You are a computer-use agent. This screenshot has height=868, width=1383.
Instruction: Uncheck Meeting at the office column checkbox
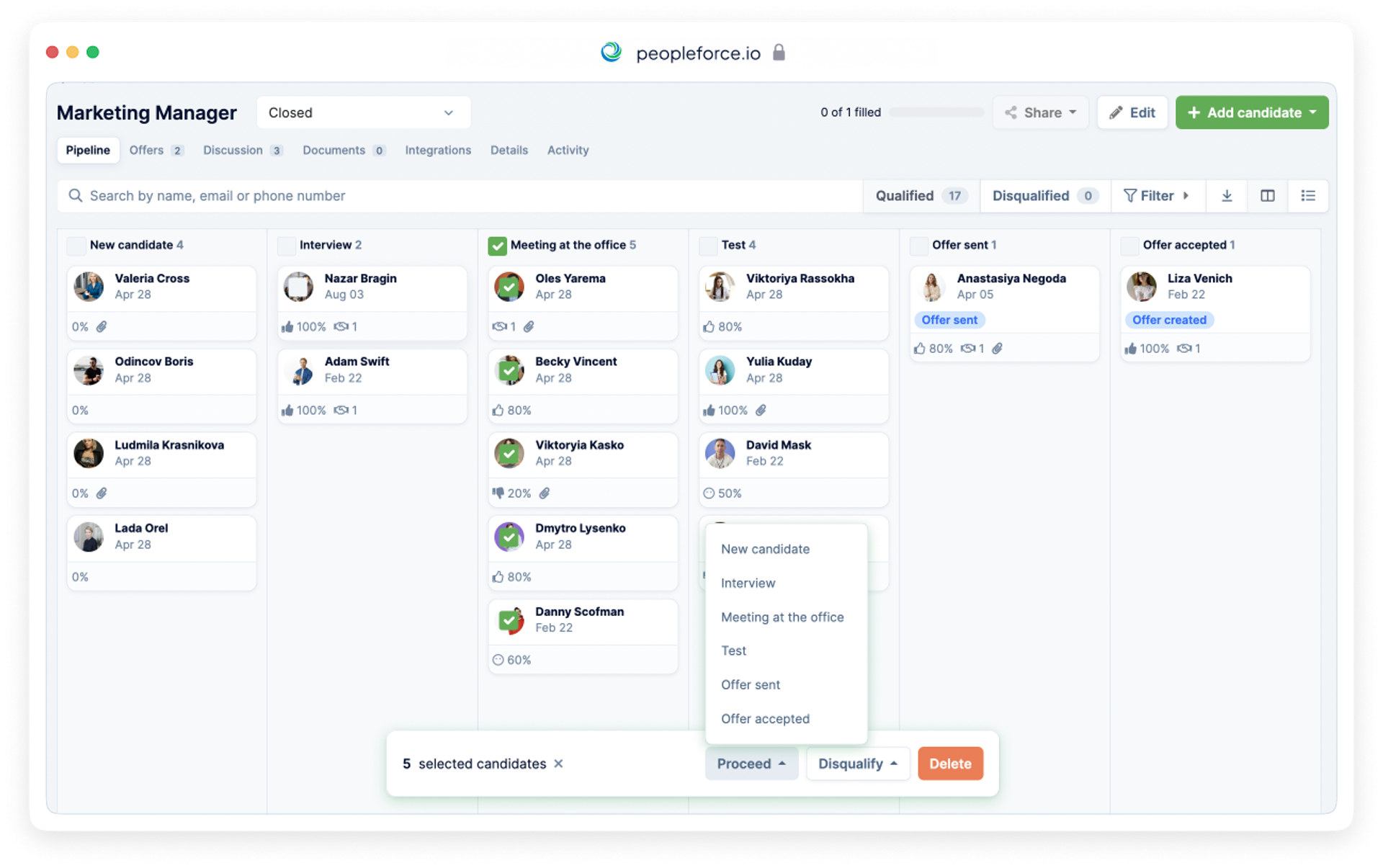pyautogui.click(x=497, y=246)
